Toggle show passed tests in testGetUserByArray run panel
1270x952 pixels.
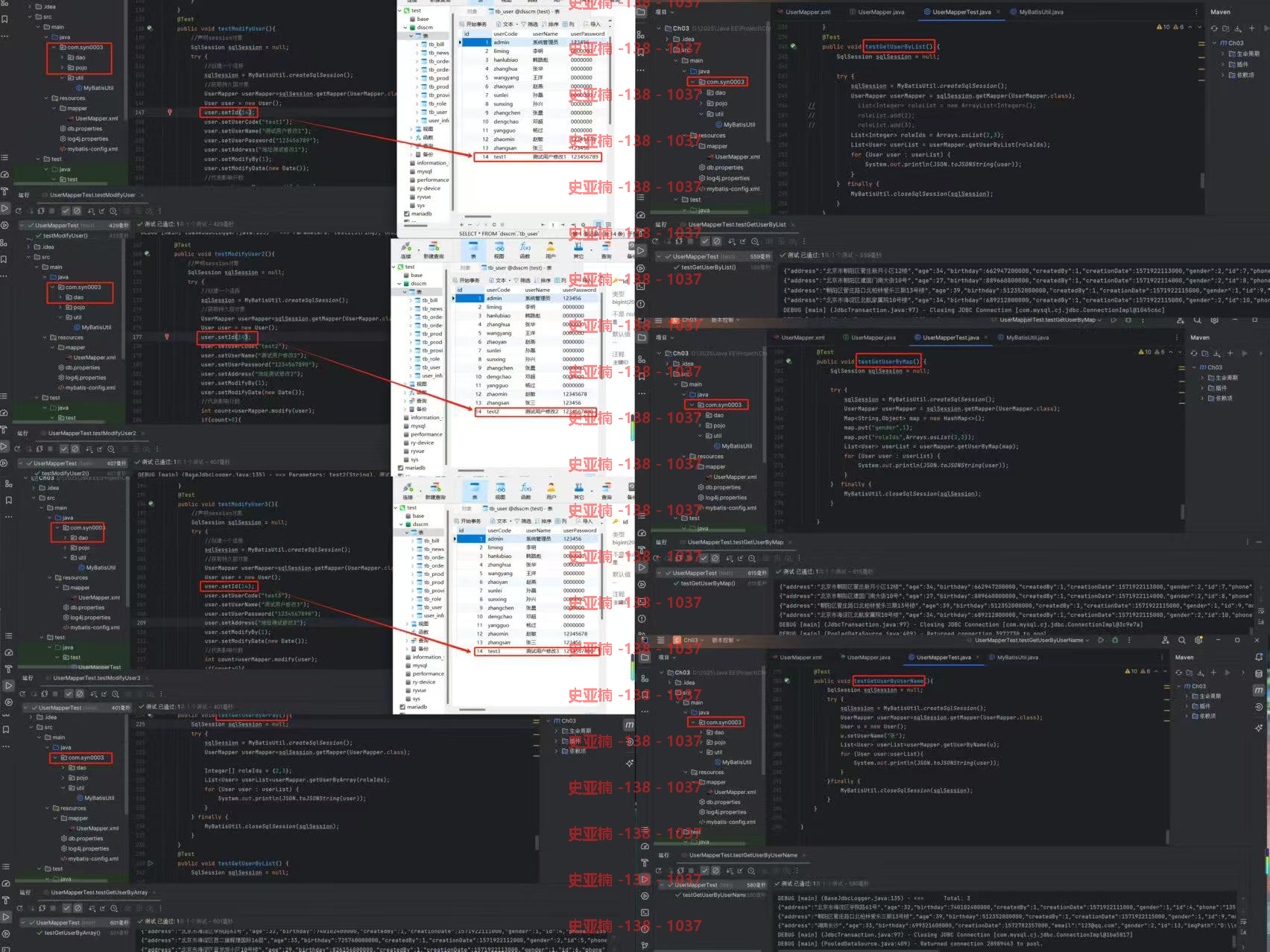pos(66,908)
